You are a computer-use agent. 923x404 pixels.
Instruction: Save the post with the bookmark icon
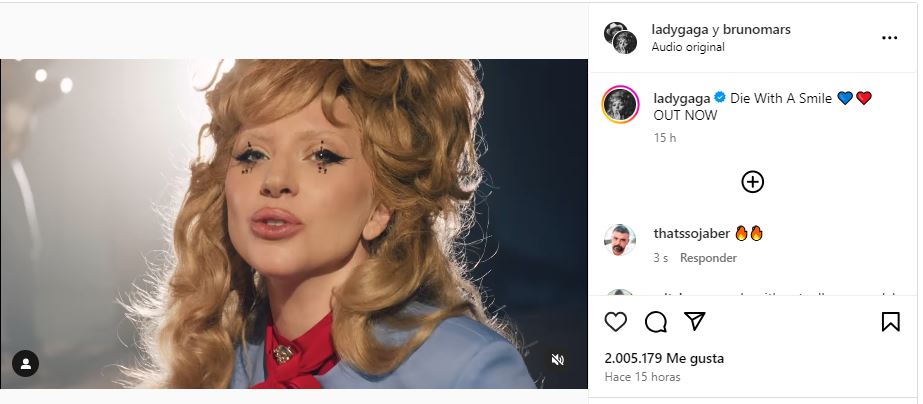[890, 322]
